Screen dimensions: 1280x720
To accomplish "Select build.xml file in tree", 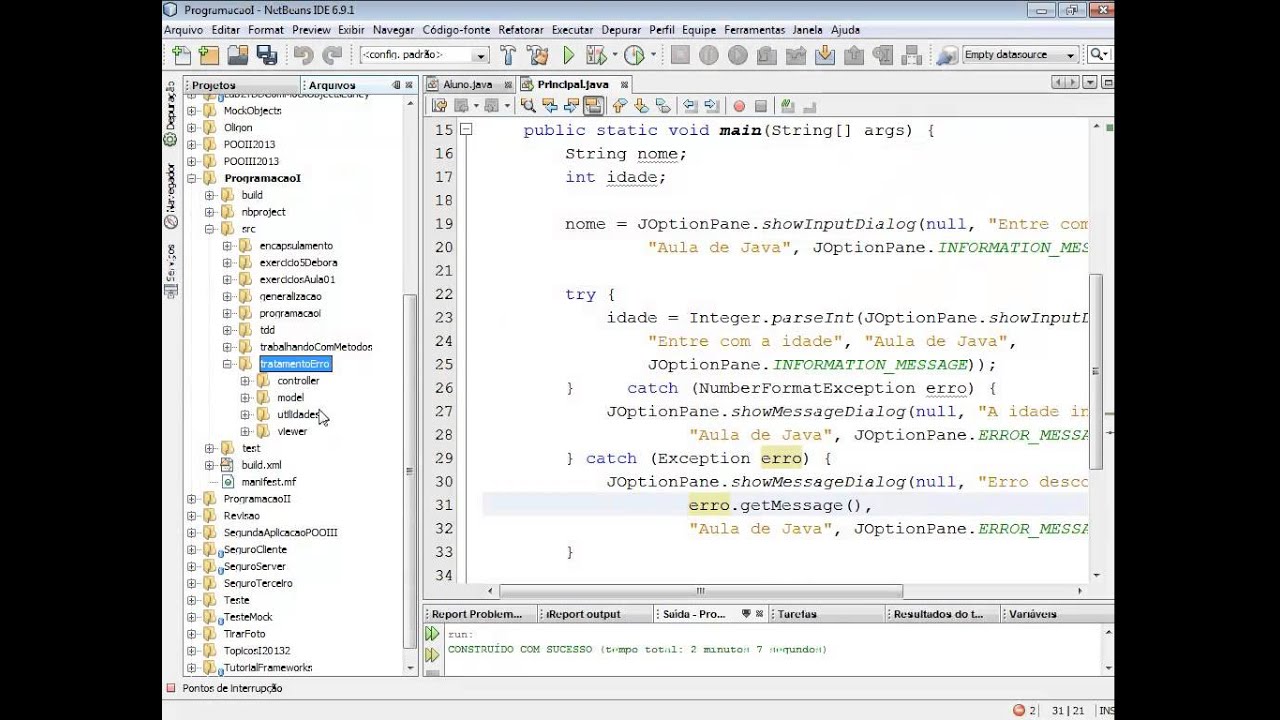I will click(261, 465).
